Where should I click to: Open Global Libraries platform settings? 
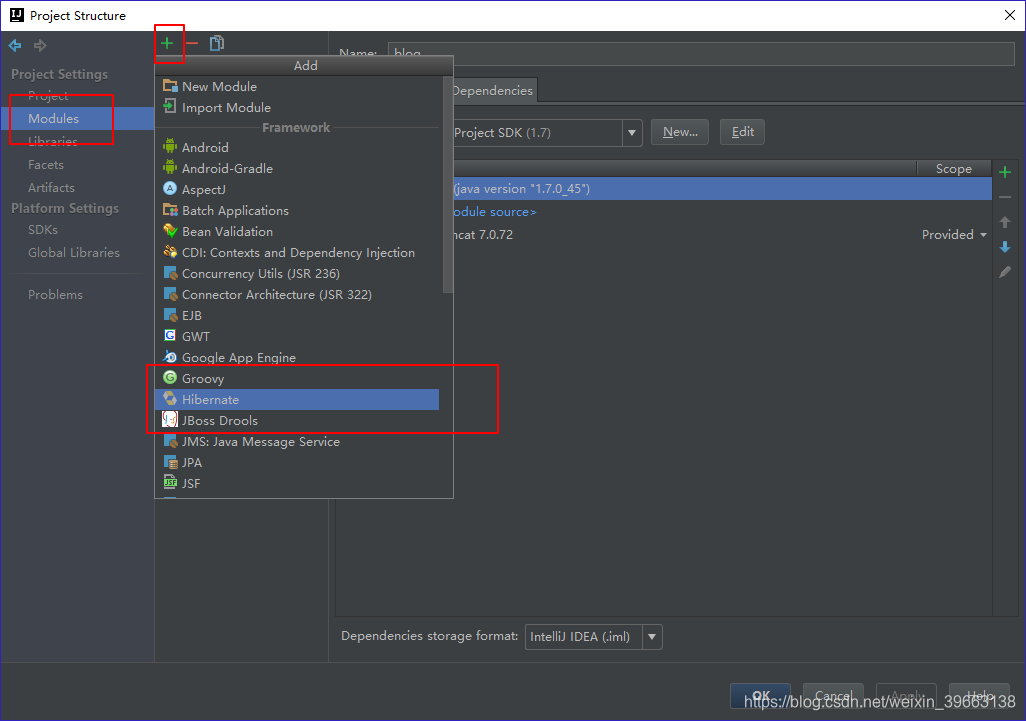pyautogui.click(x=74, y=253)
